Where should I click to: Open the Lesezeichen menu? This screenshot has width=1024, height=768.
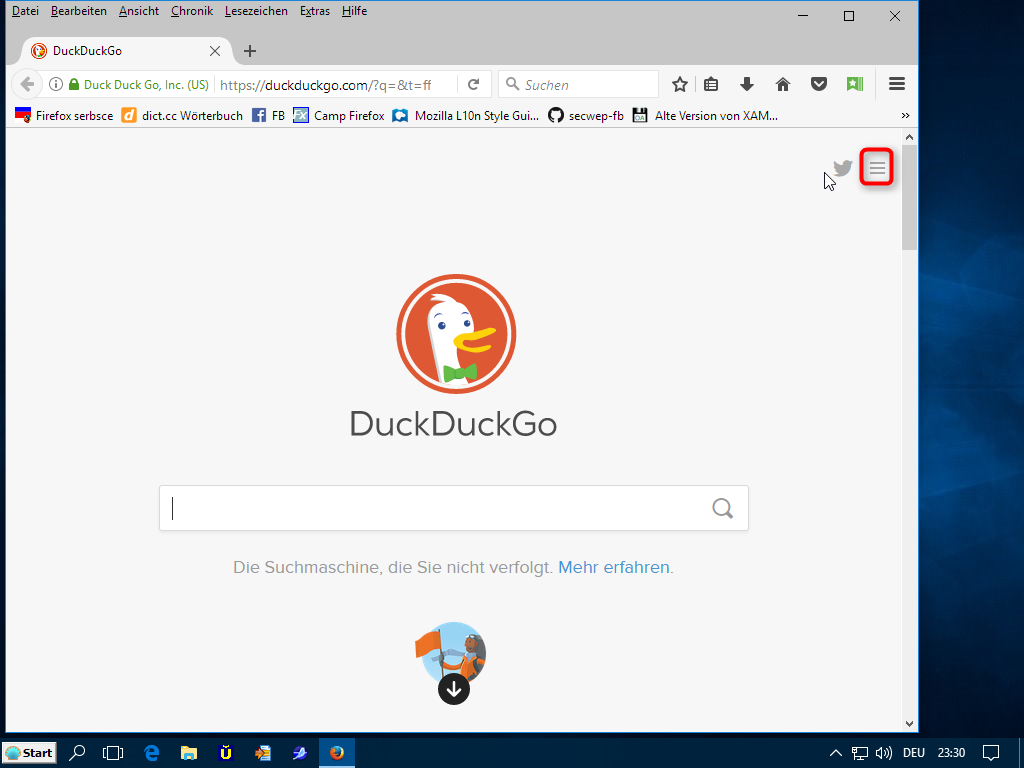coord(256,11)
